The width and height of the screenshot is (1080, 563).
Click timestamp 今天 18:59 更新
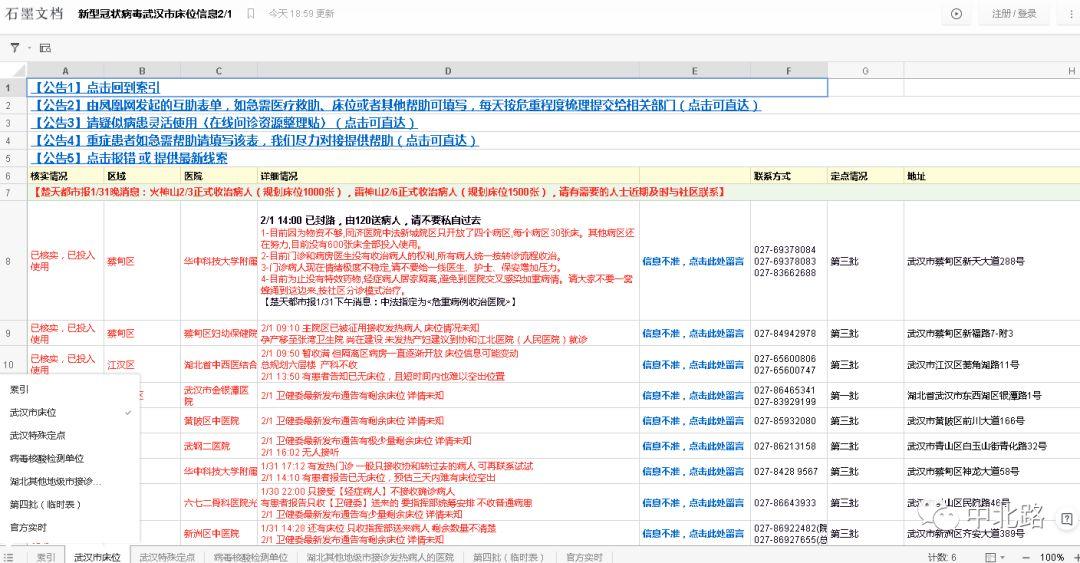pyautogui.click(x=301, y=13)
